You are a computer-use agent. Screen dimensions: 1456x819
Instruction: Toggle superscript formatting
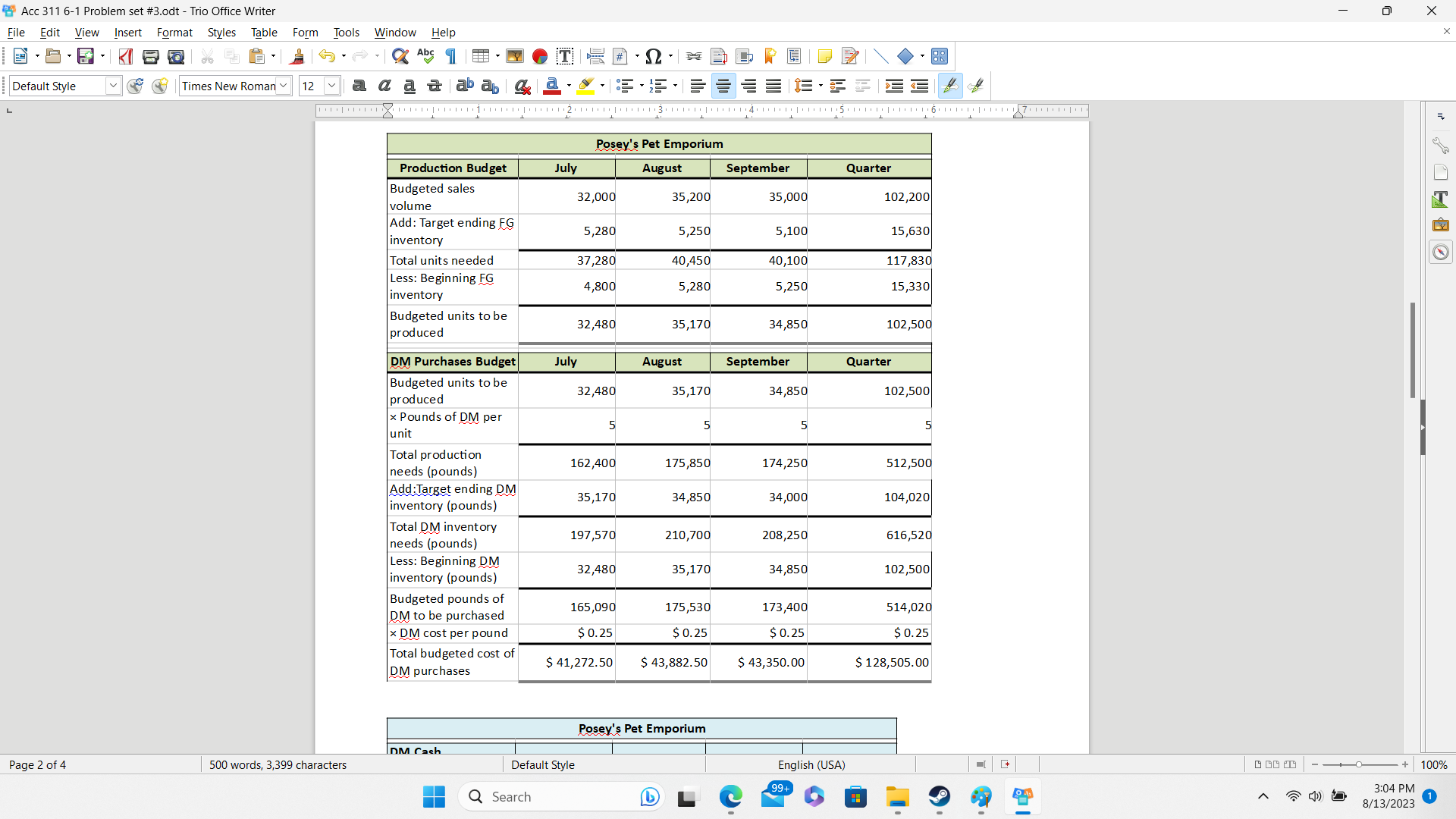coord(465,86)
